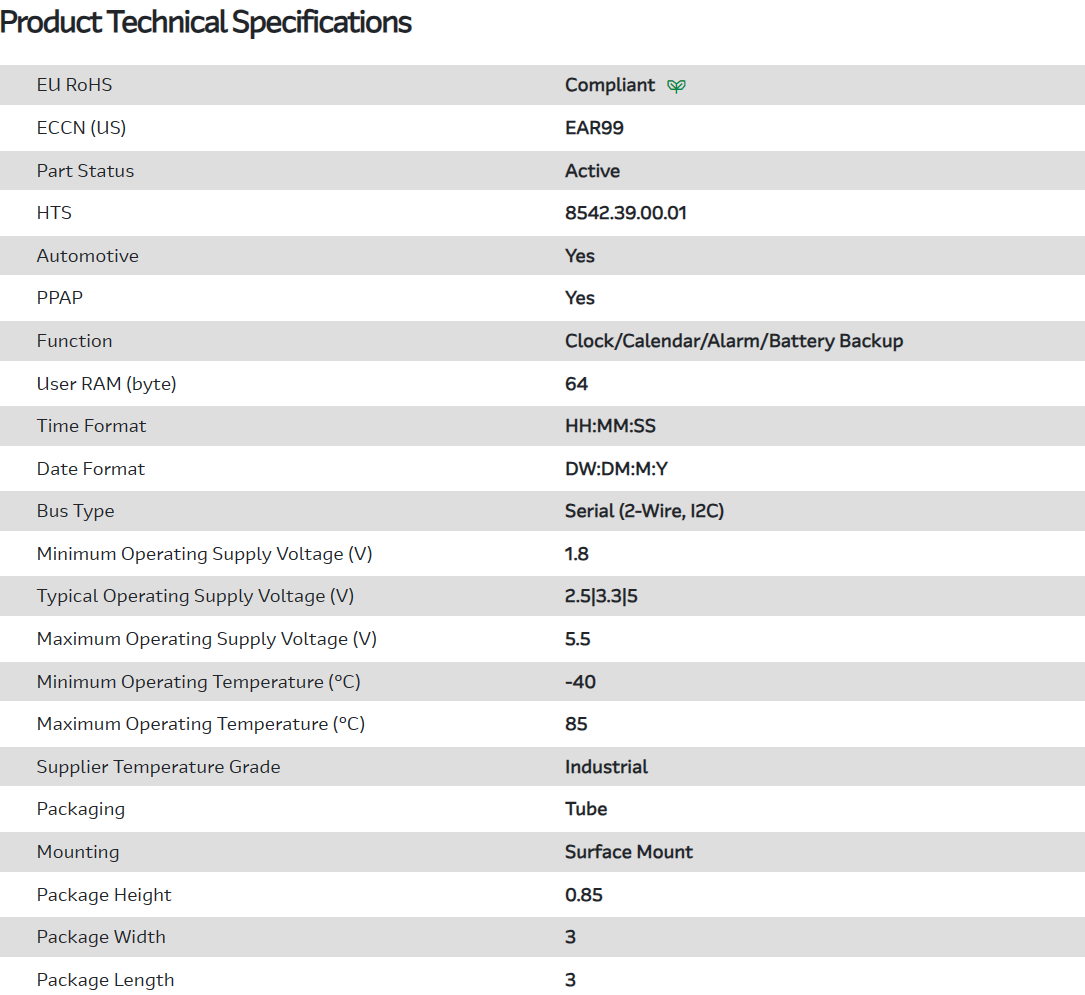This screenshot has width=1085, height=995.
Task: Click the Surface Mount mounting value
Action: 629,852
